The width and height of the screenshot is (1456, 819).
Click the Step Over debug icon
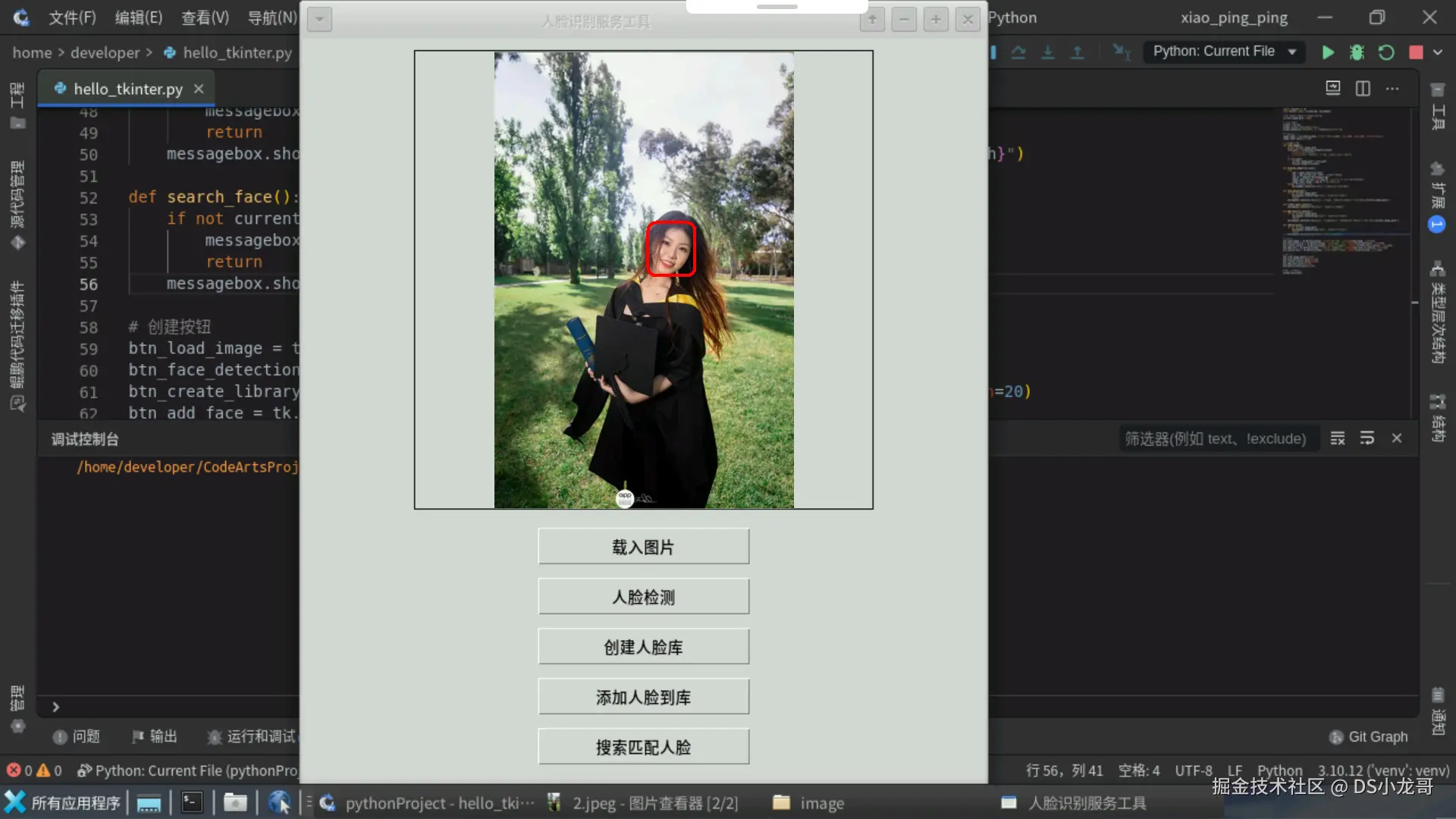[x=1018, y=52]
